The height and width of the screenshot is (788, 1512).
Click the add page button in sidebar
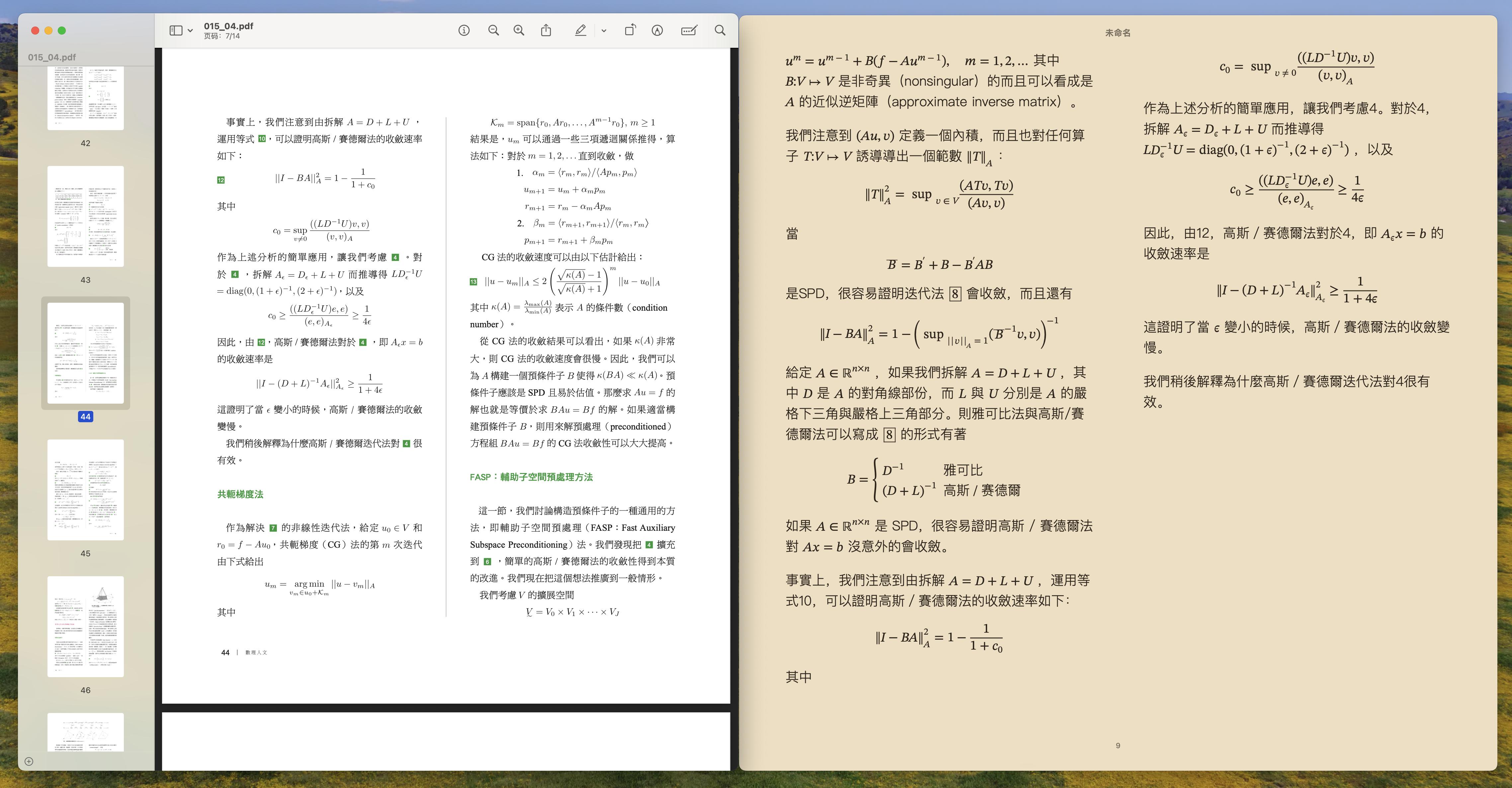[29, 761]
